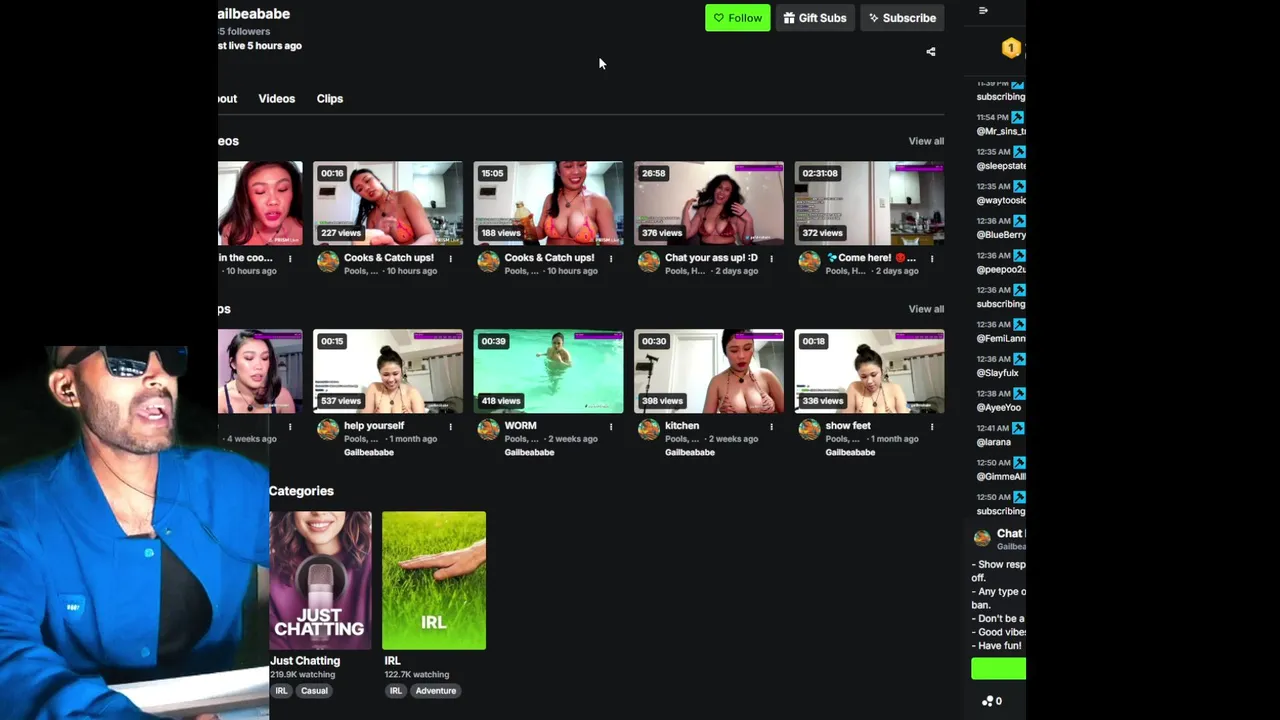Click the Adventure tag under IRL

(x=435, y=691)
